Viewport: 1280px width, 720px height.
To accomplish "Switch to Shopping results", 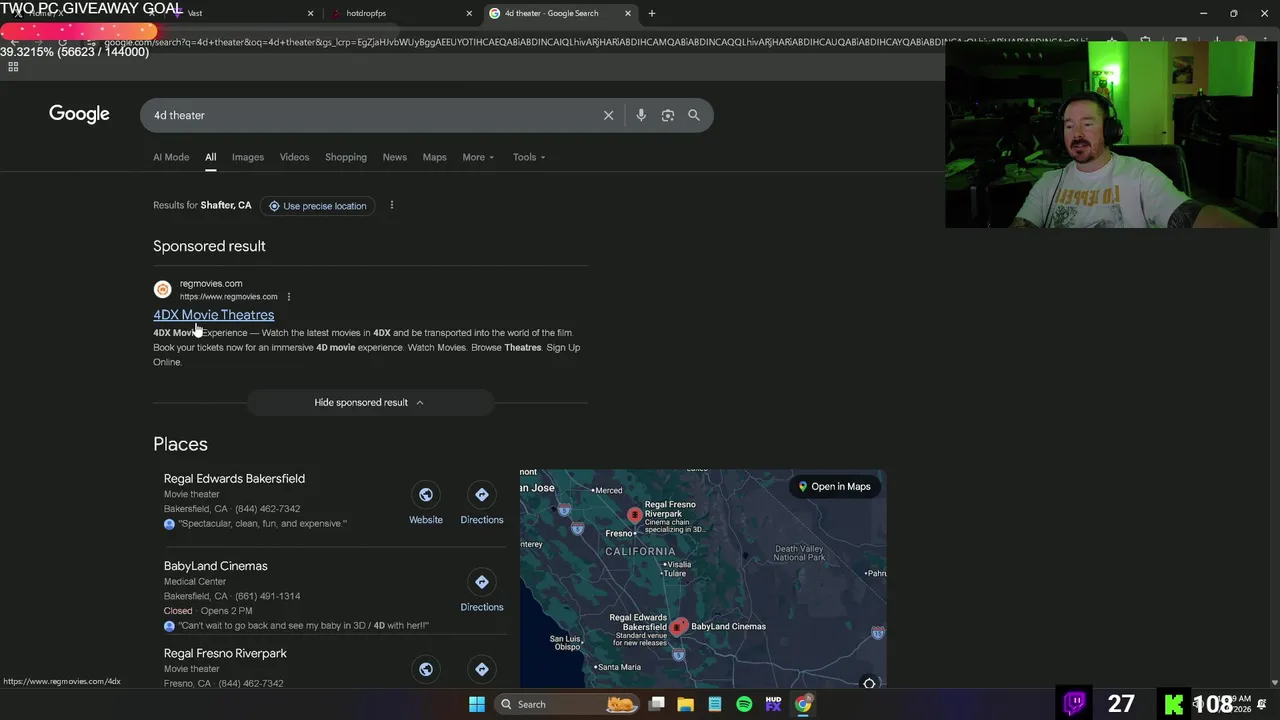I will pos(346,157).
